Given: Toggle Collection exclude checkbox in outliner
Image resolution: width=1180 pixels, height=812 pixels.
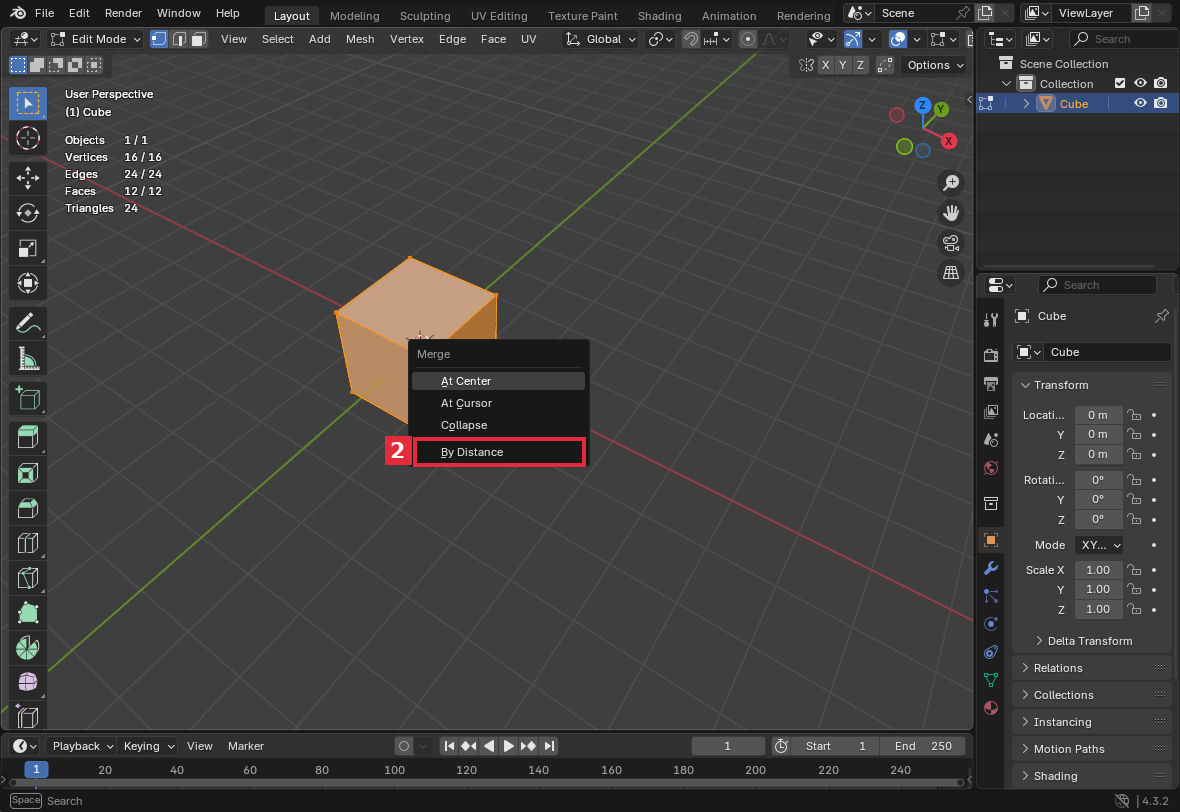Looking at the screenshot, I should [1120, 84].
